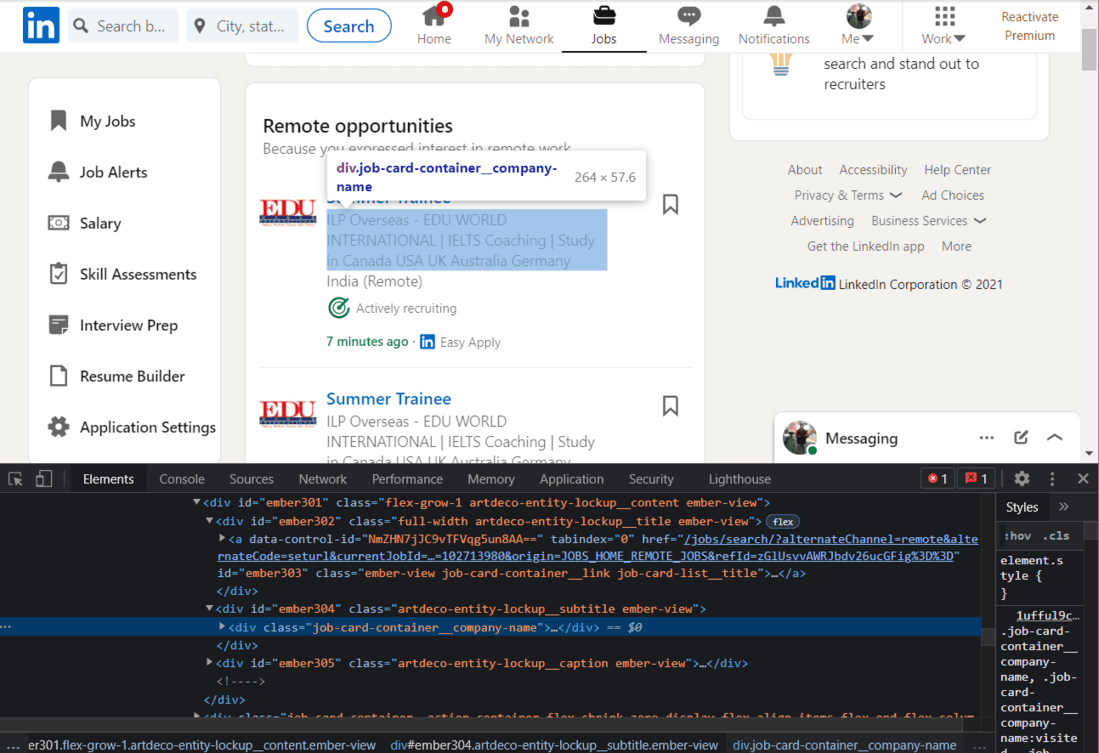Switch to DevTools Network tab
1099x753 pixels.
tap(322, 479)
